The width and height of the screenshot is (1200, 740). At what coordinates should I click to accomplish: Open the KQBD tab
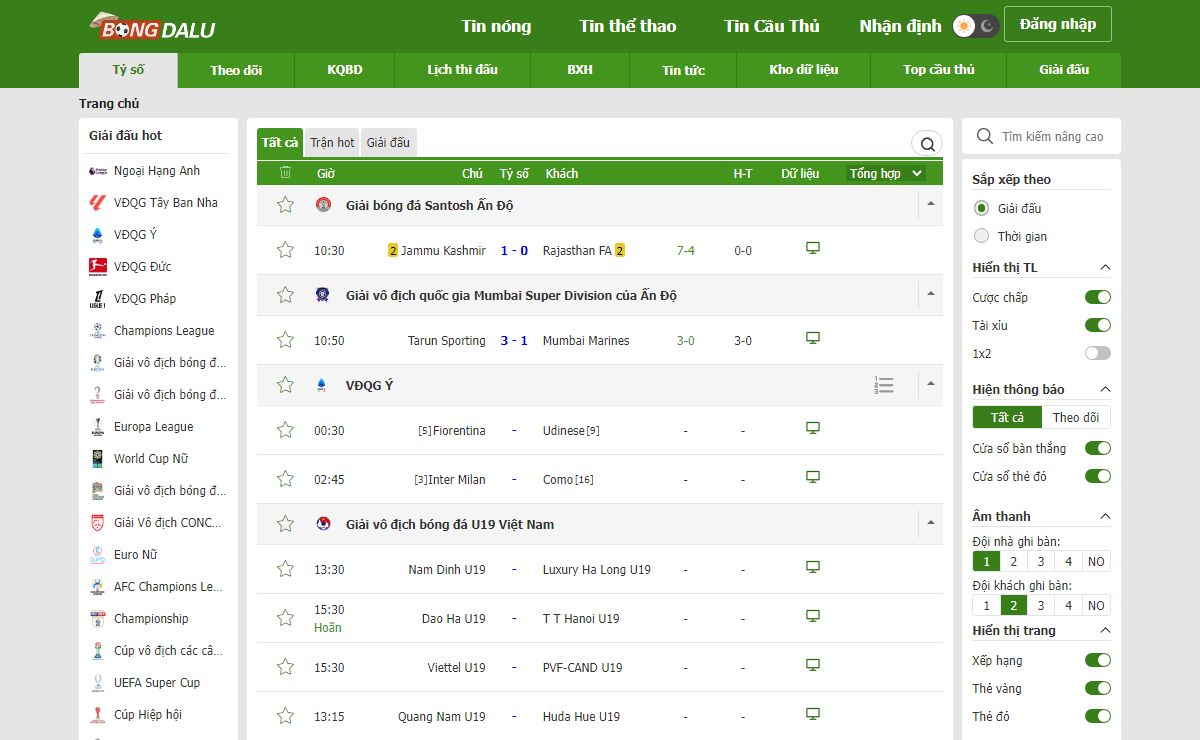coord(345,70)
